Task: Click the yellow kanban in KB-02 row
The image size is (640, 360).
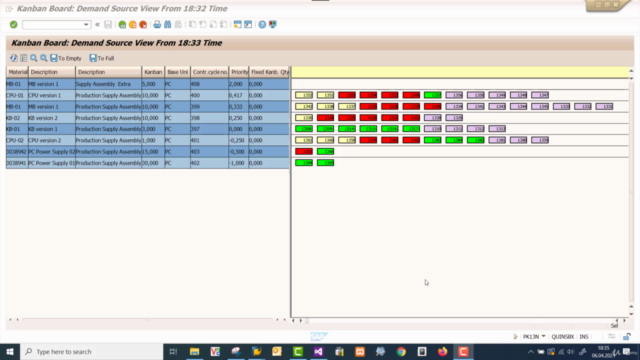Action: [304, 118]
